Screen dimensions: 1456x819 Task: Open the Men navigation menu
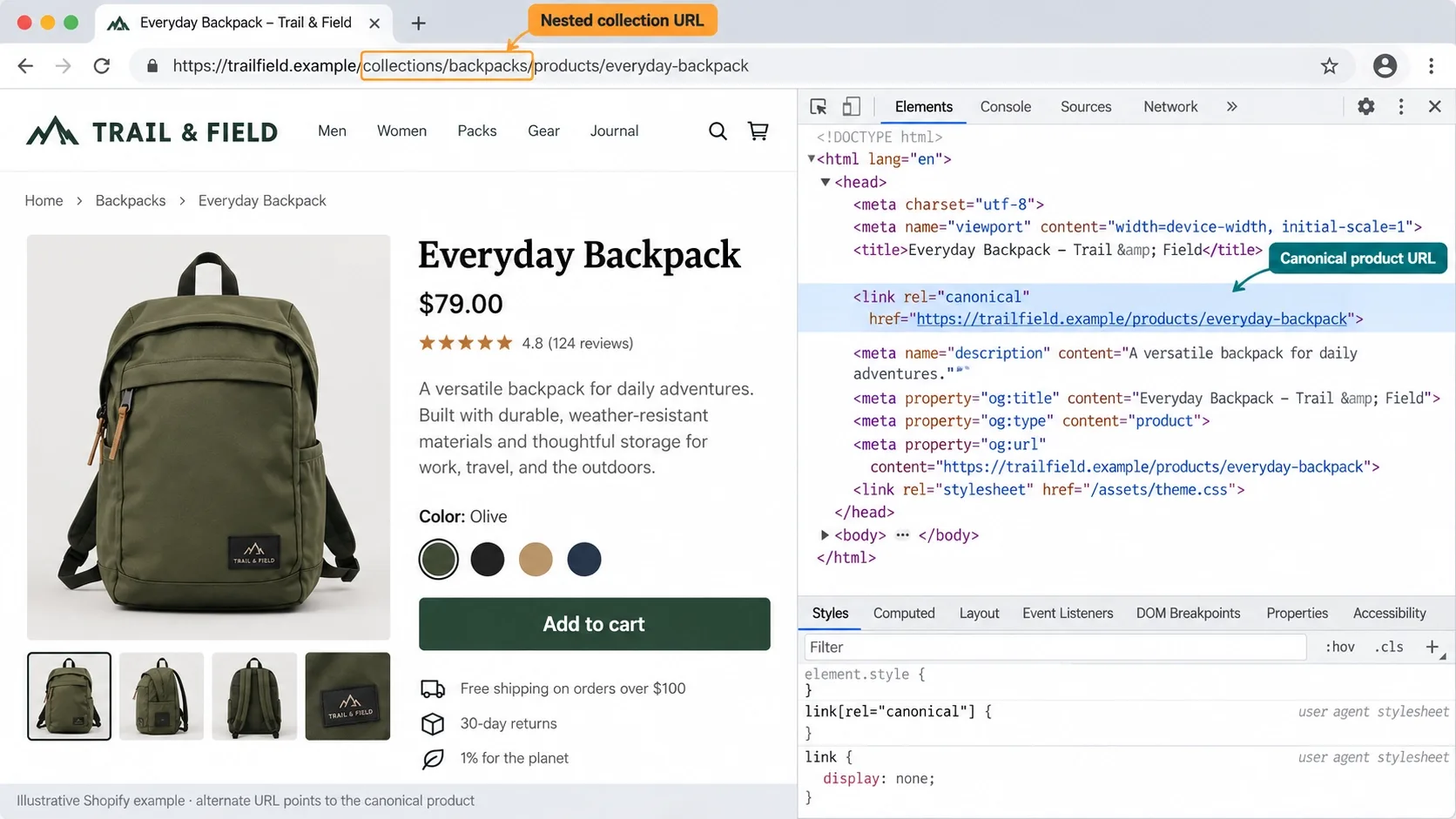(332, 131)
